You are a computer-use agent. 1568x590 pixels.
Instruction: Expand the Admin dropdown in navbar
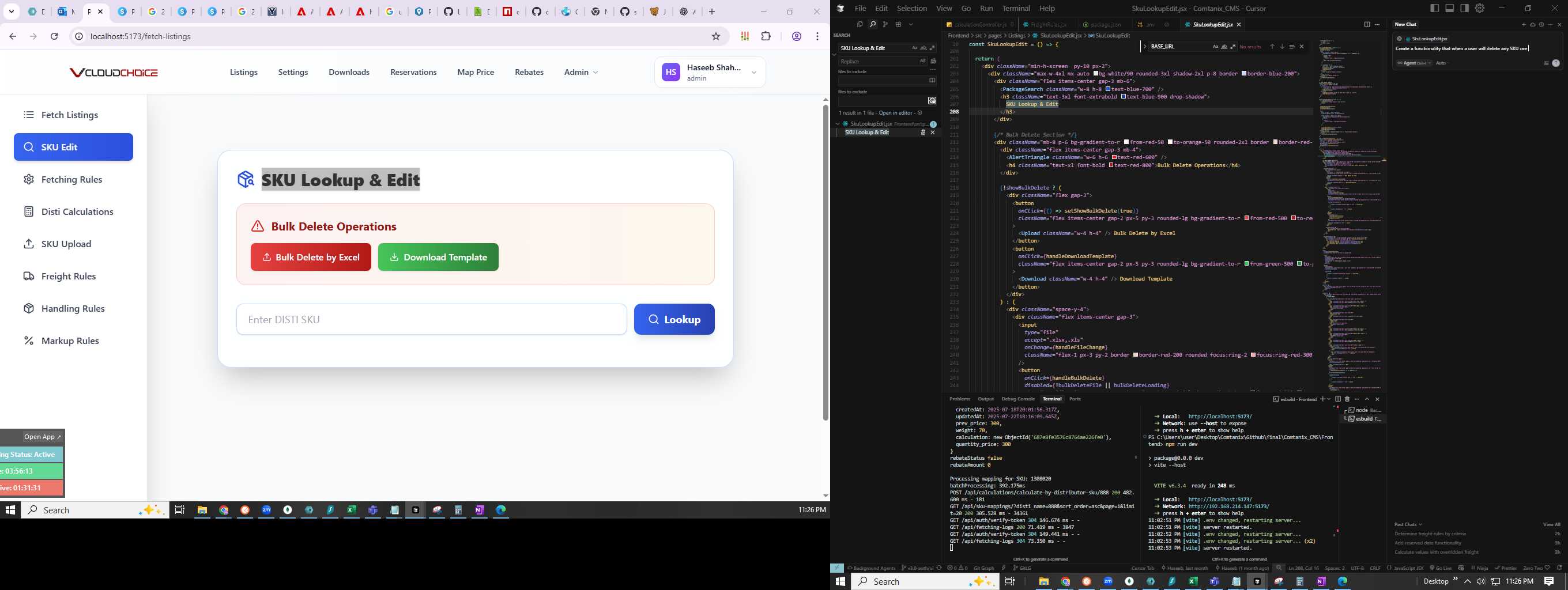[581, 72]
